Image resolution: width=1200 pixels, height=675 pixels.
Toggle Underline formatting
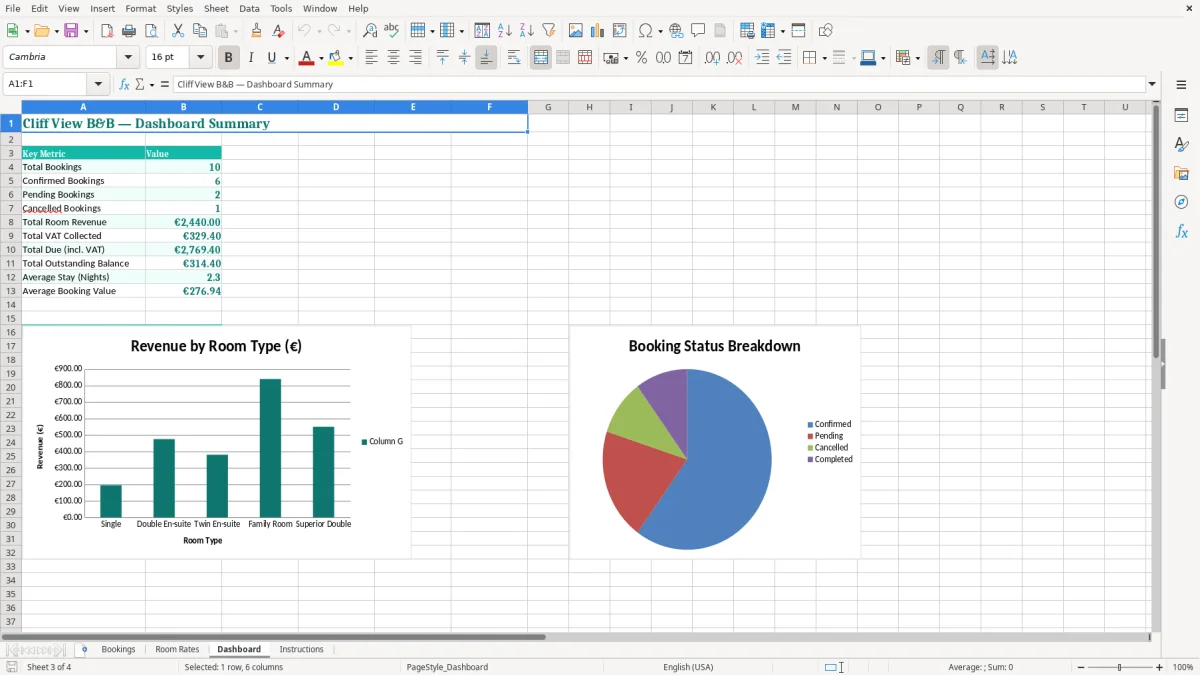pos(272,58)
